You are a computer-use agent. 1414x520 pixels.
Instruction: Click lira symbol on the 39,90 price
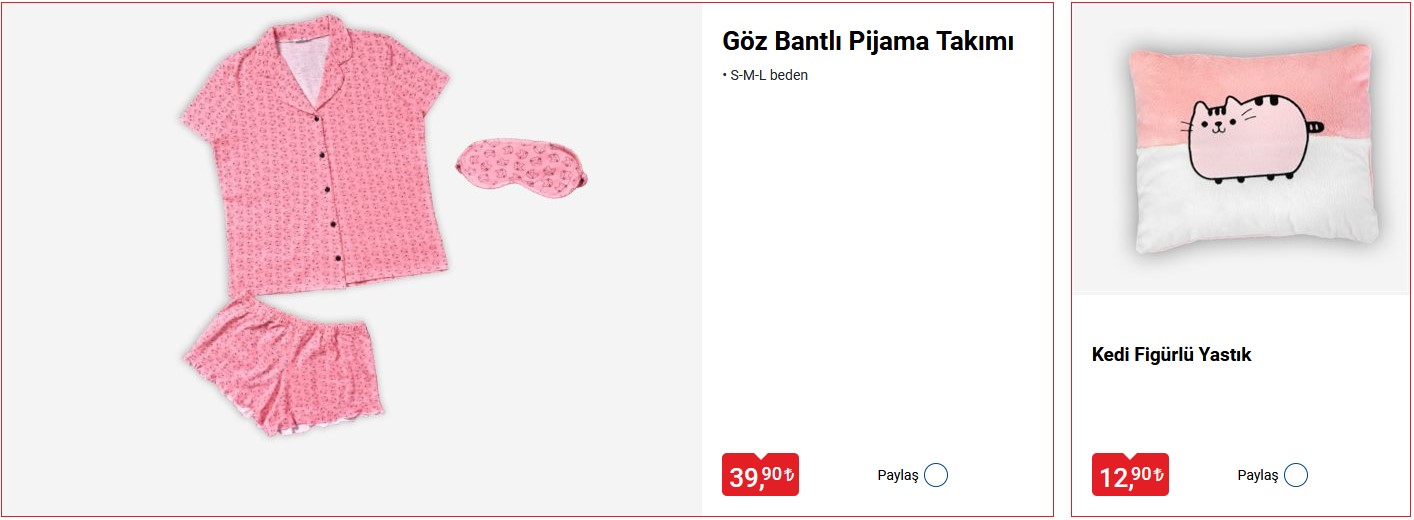pos(788,474)
